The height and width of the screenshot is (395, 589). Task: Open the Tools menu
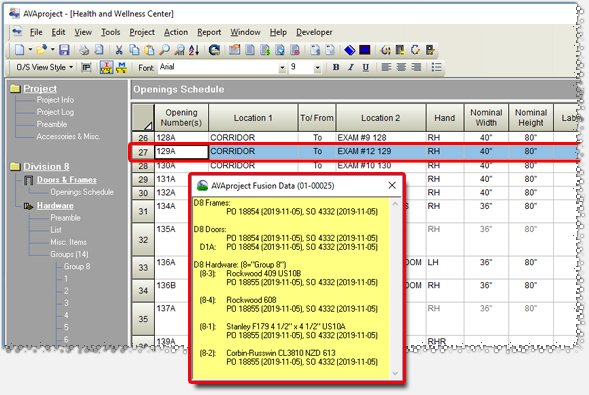click(110, 32)
